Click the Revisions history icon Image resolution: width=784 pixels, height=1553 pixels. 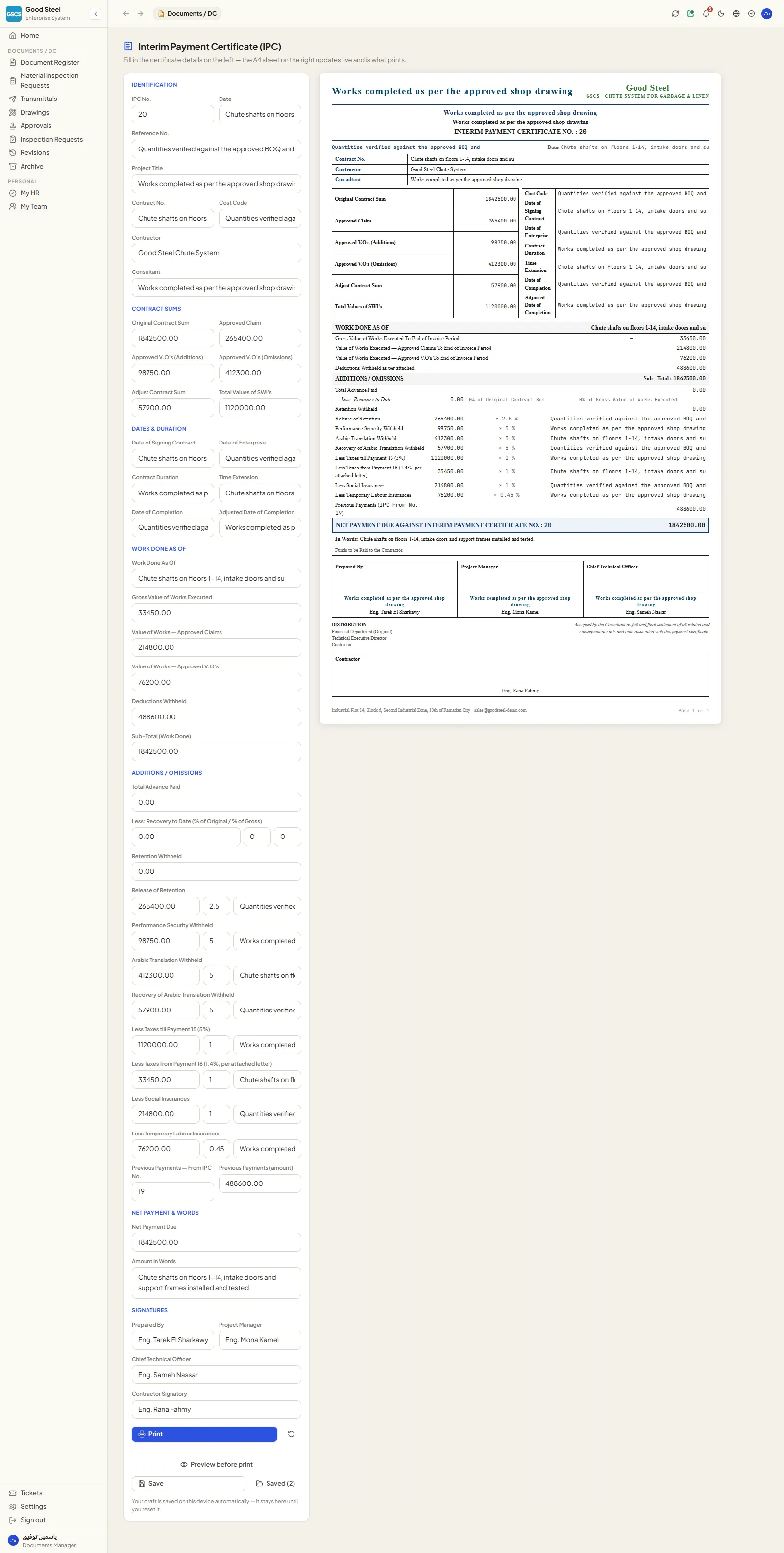[x=13, y=152]
